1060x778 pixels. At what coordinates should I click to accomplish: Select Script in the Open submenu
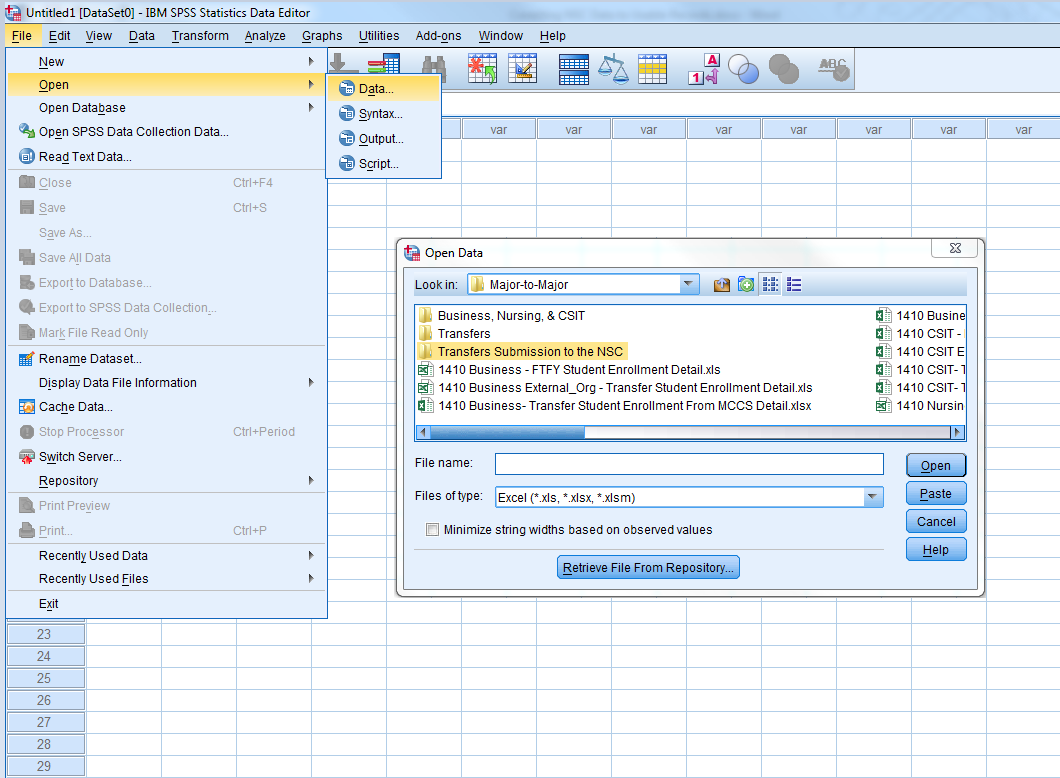click(x=384, y=164)
